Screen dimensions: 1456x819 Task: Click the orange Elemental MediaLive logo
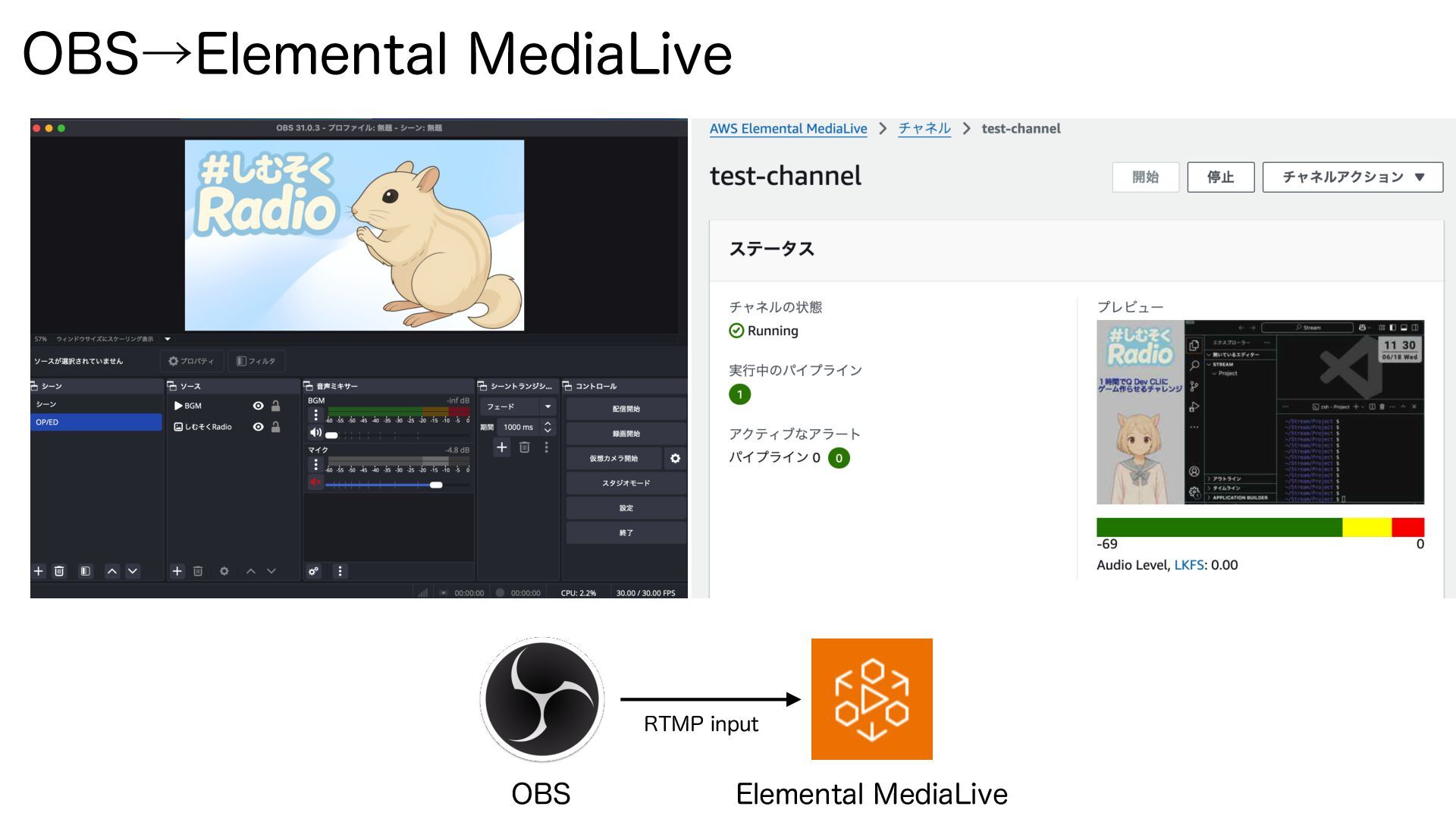coord(872,699)
